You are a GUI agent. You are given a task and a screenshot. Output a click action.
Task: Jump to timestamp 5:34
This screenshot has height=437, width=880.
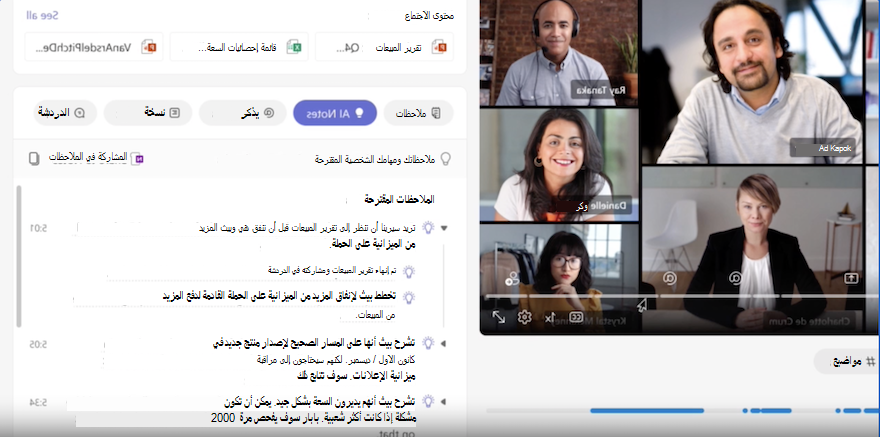pos(39,402)
